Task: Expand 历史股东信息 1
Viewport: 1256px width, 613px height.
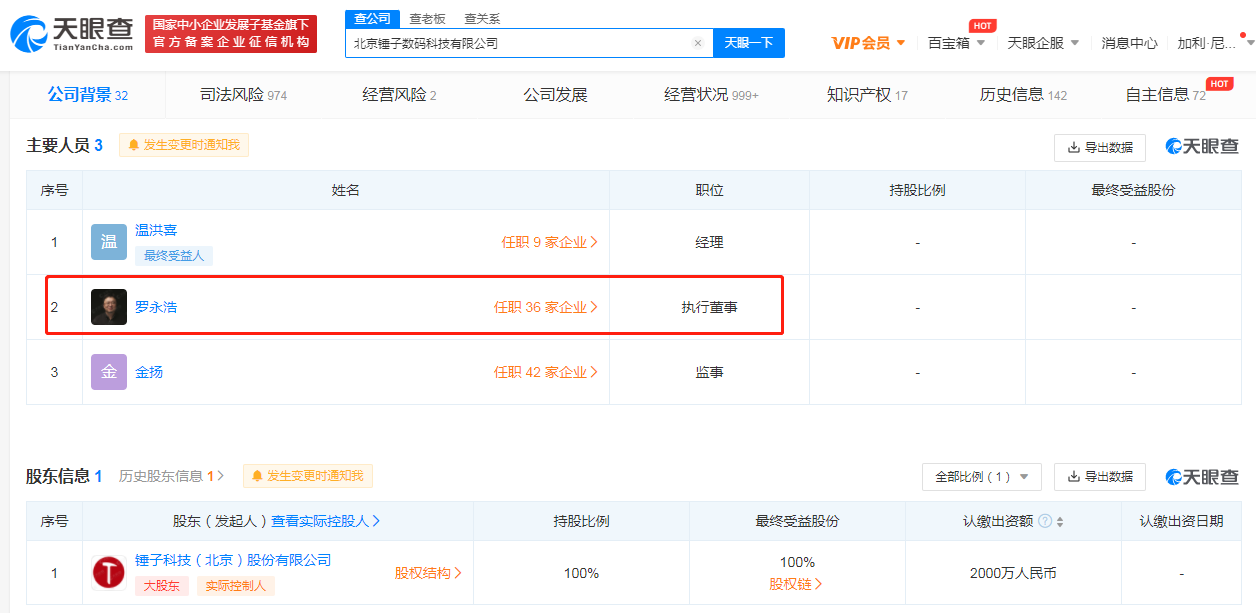Action: click(171, 476)
